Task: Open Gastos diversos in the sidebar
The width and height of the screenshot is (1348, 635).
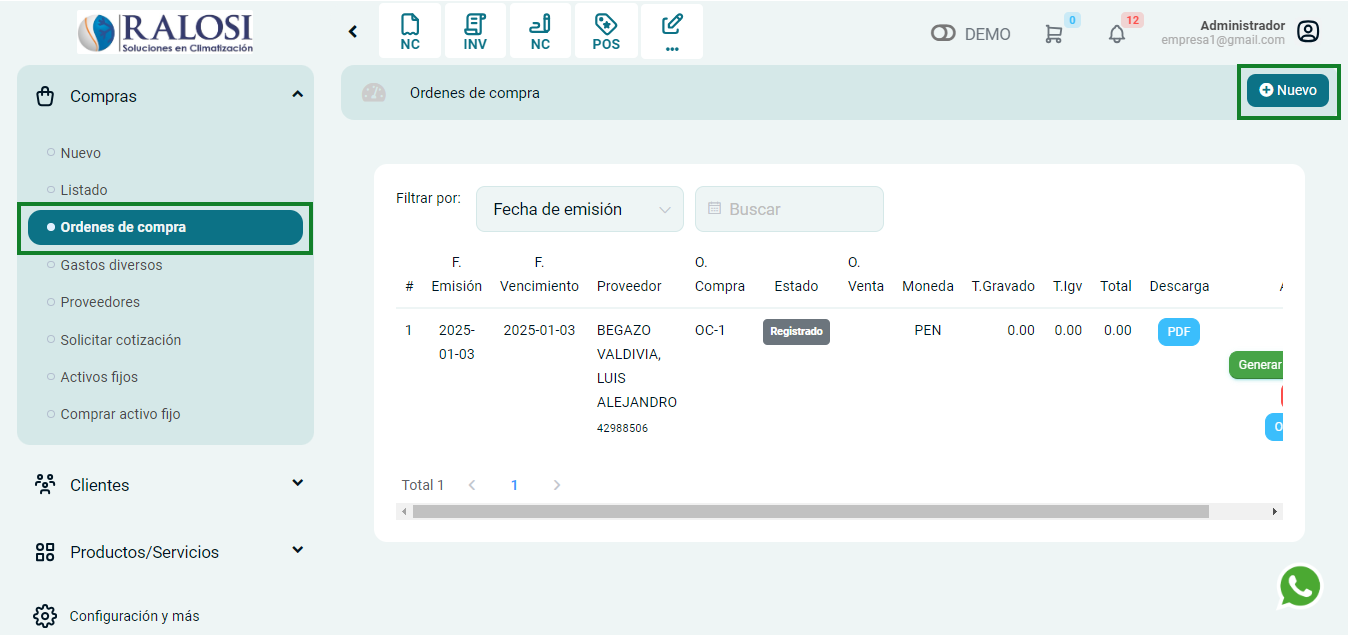Action: coord(111,265)
